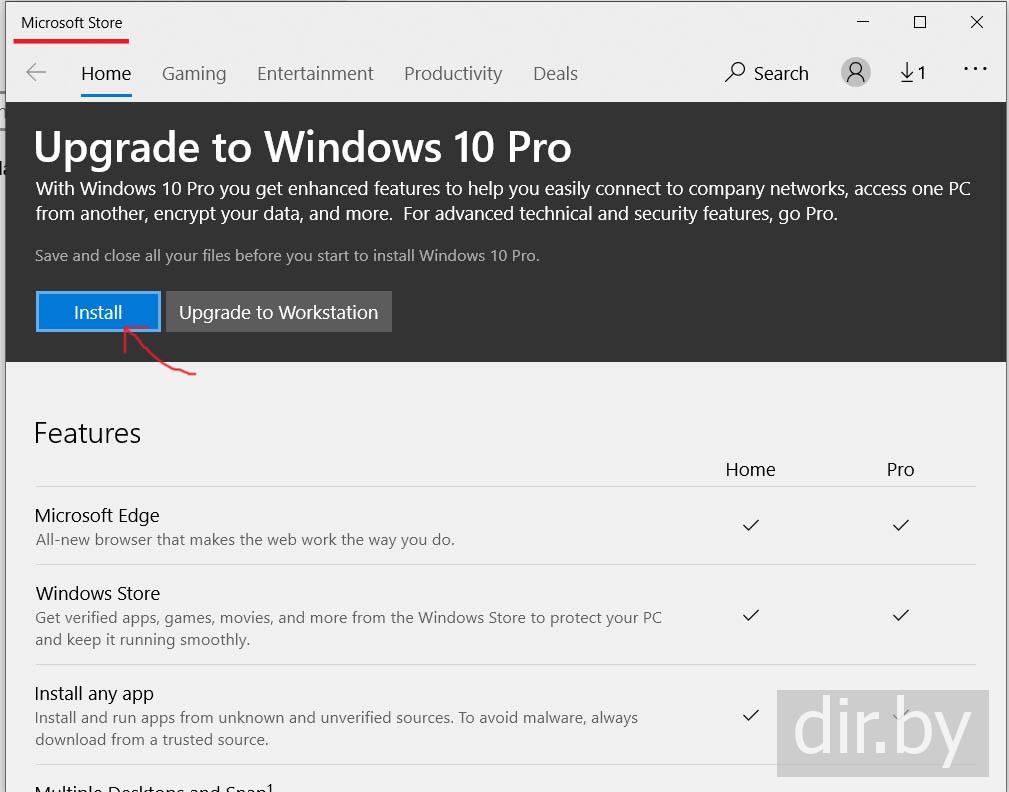The image size is (1009, 792).
Task: Switch to the Home tab
Action: click(106, 73)
